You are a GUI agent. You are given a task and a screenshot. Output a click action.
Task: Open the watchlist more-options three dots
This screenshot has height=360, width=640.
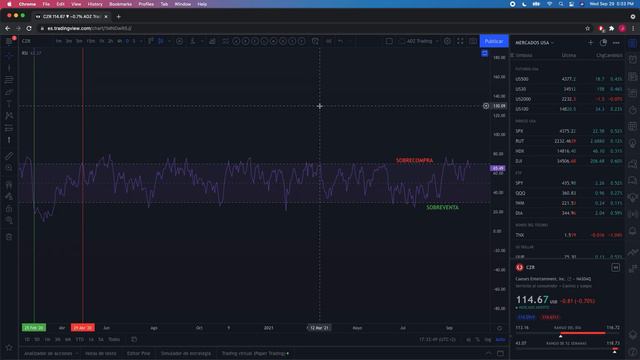click(x=616, y=42)
